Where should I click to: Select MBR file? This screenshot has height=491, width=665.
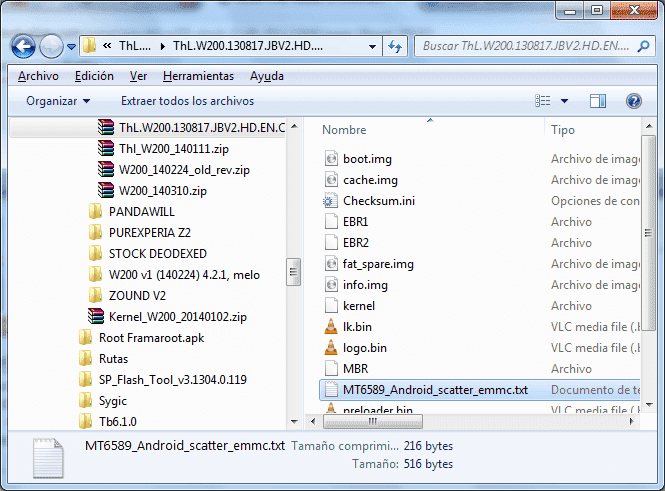click(x=346, y=369)
